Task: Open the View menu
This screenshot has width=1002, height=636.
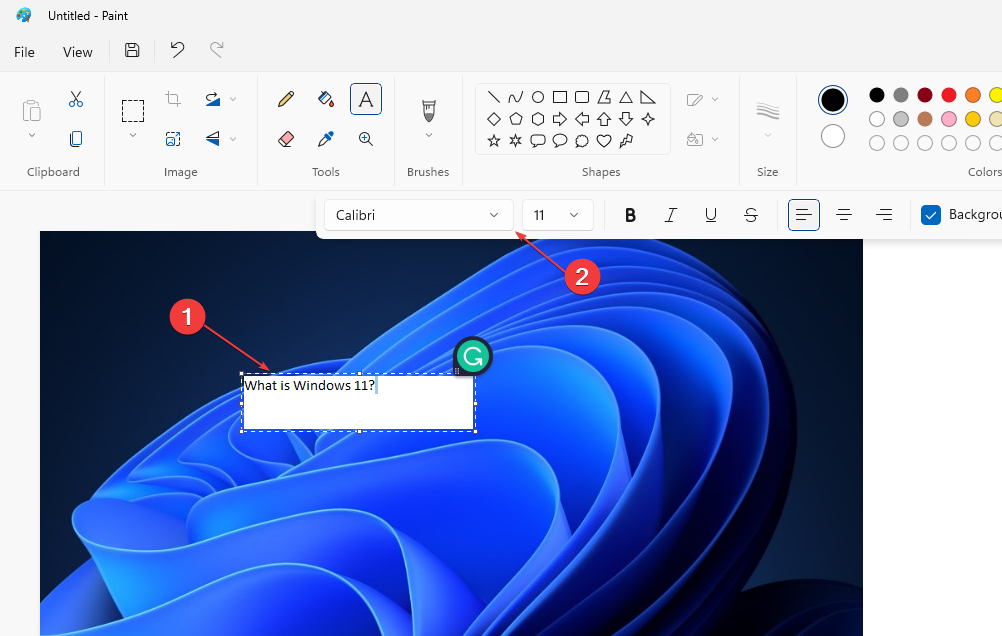Action: coord(77,52)
